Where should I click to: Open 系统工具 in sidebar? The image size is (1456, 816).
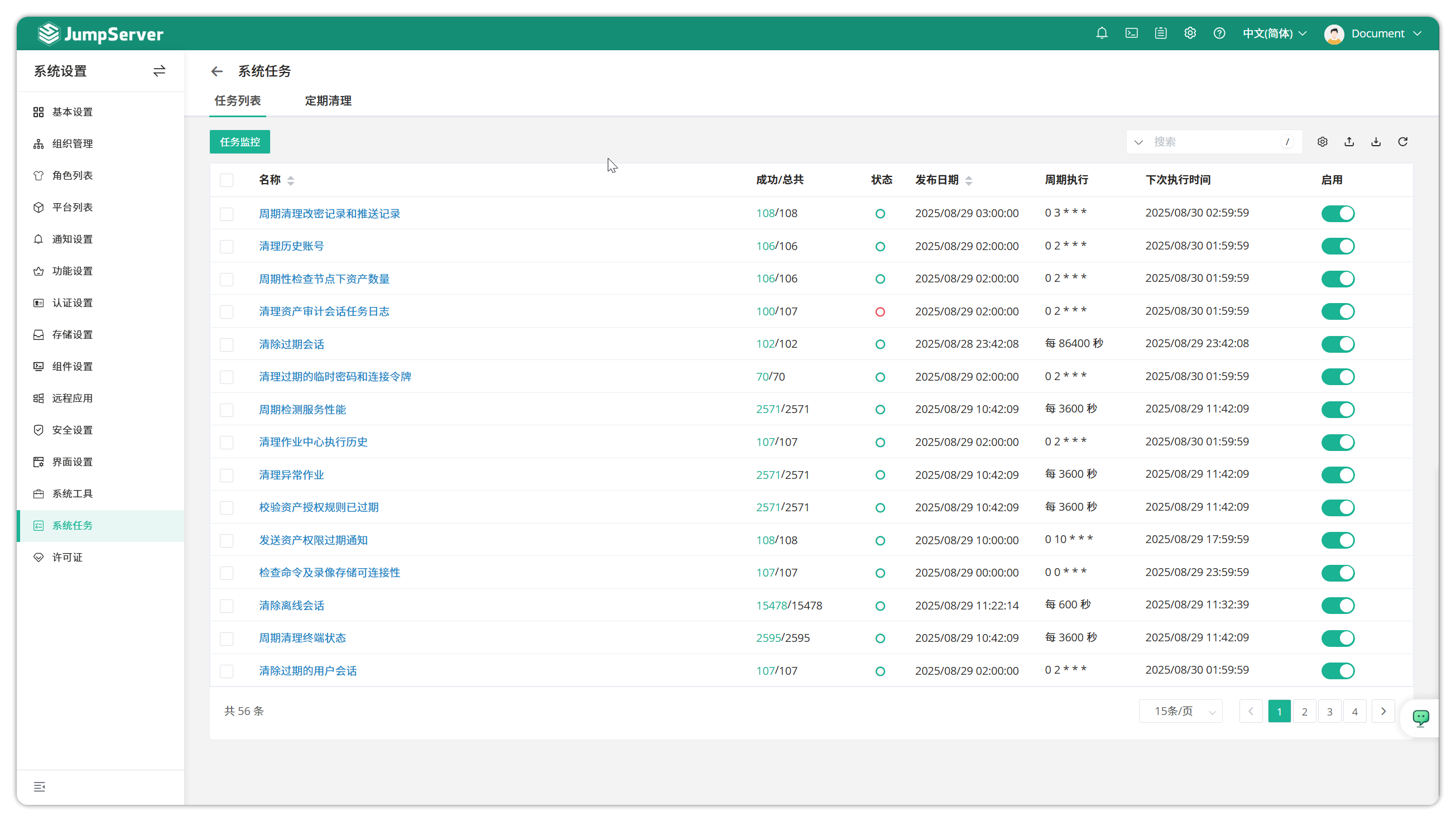(x=100, y=494)
